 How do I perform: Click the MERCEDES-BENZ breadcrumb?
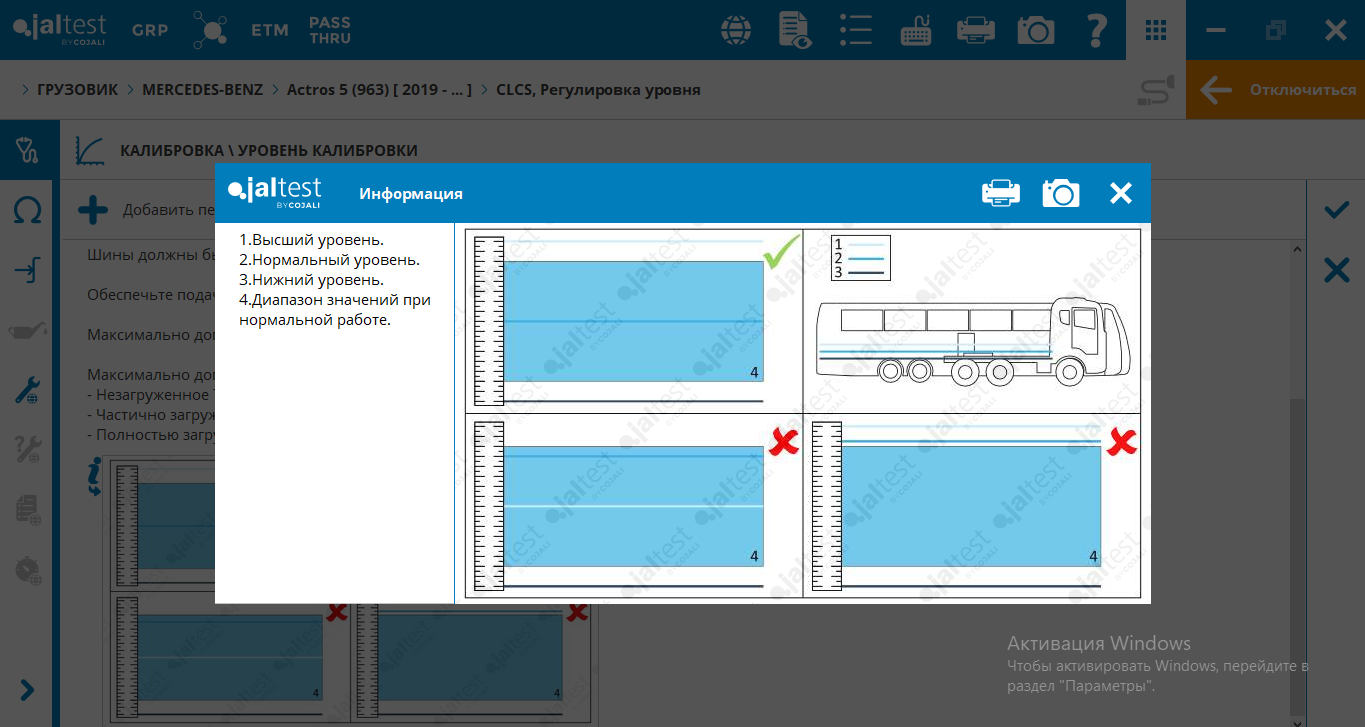[203, 90]
